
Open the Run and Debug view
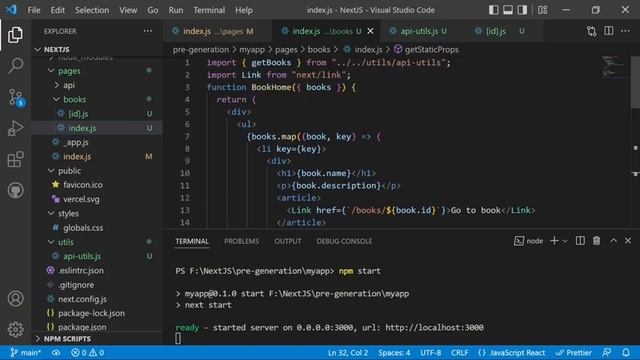coord(16,128)
